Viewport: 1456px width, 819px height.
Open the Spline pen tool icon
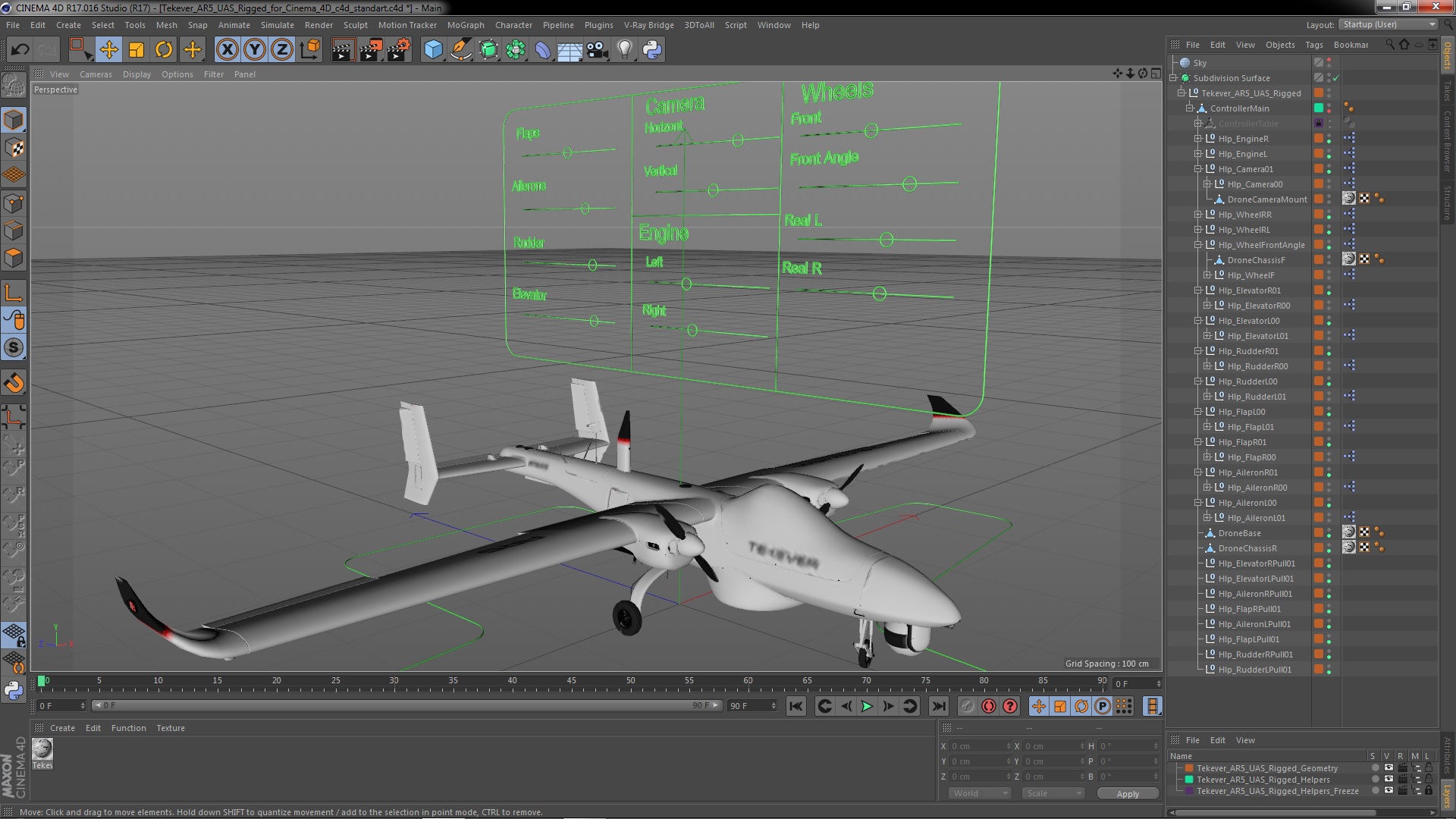[460, 50]
